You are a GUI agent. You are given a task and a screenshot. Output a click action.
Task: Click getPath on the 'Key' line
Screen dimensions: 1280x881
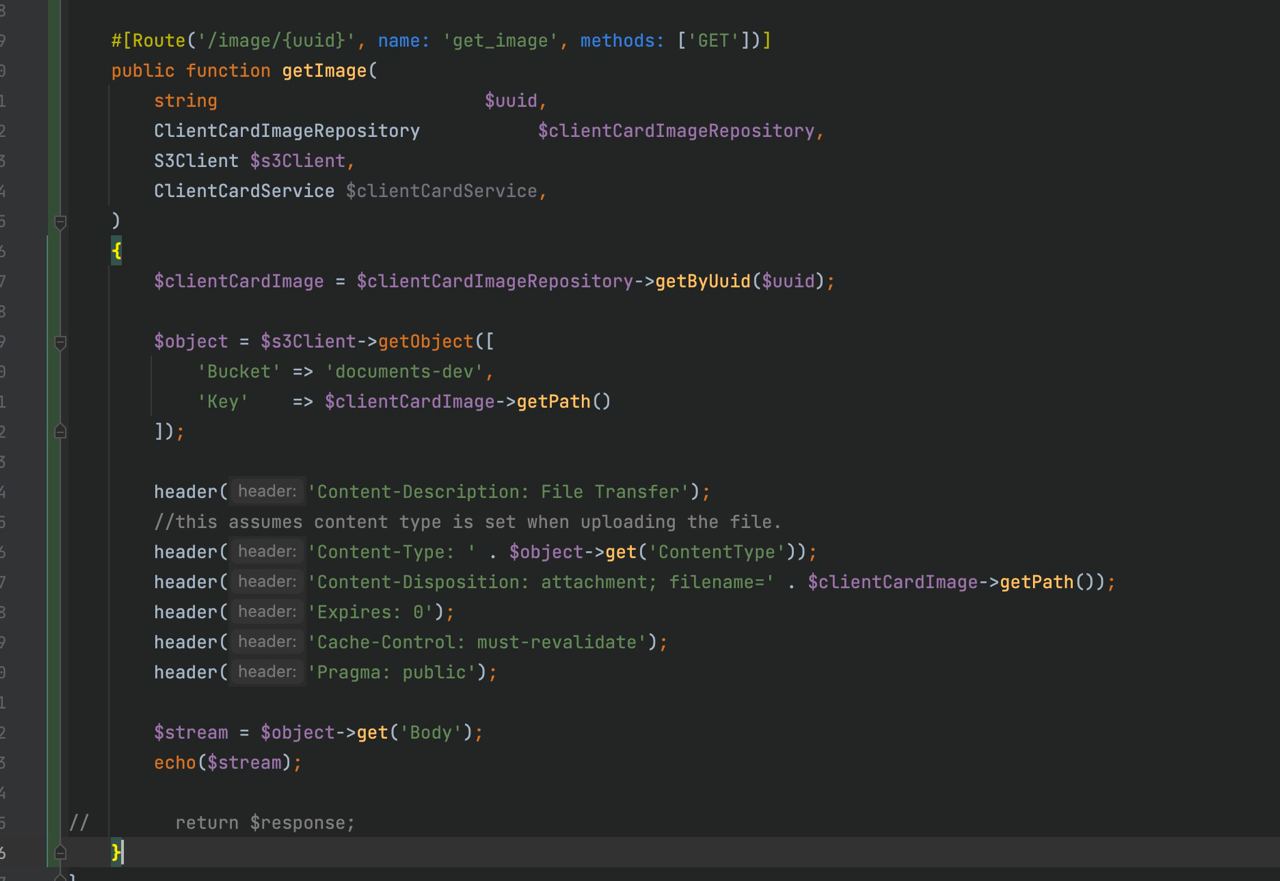tap(554, 401)
